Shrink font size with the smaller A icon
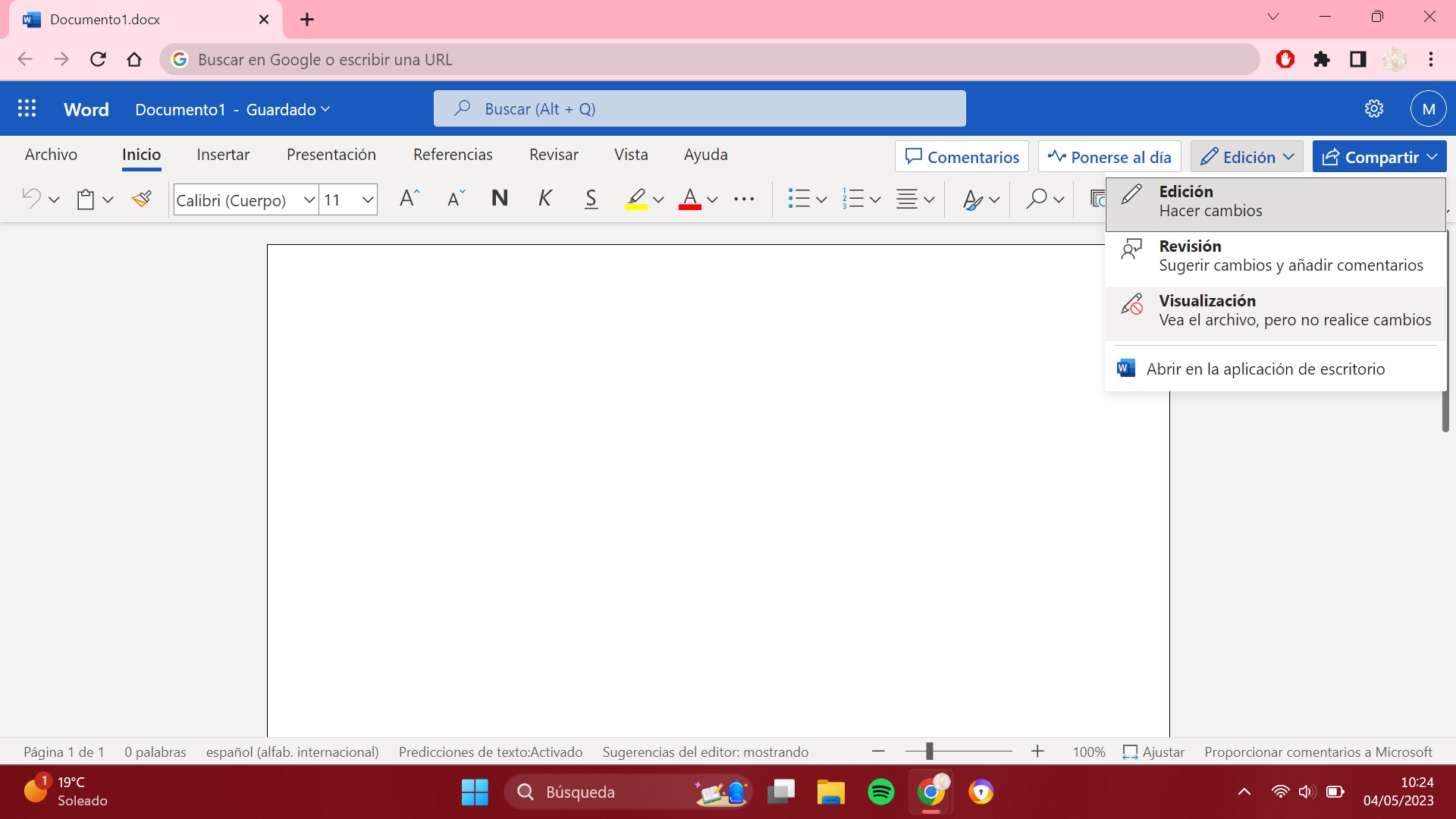This screenshot has height=819, width=1456. coord(455,199)
